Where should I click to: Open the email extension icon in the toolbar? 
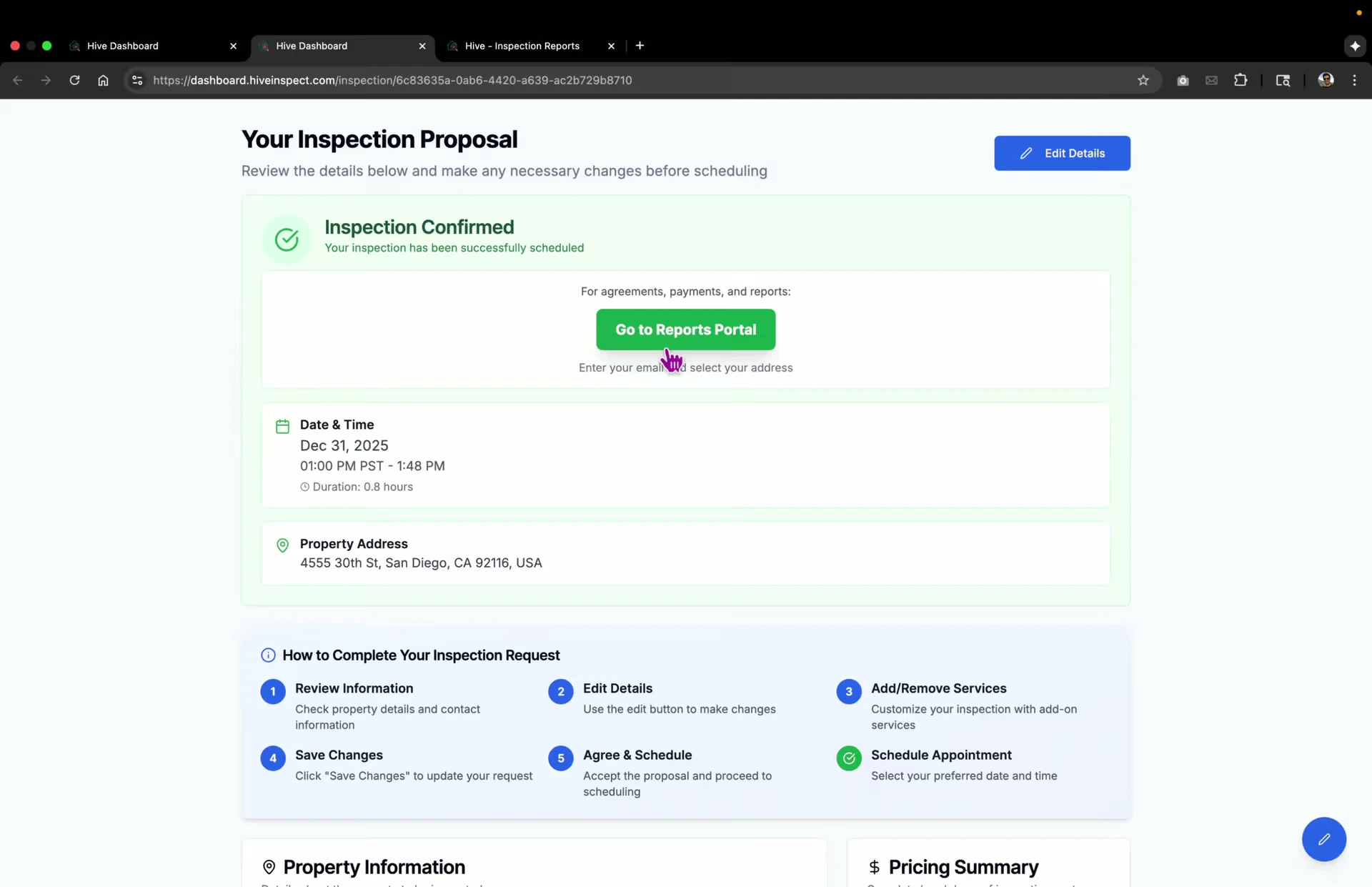point(1211,80)
